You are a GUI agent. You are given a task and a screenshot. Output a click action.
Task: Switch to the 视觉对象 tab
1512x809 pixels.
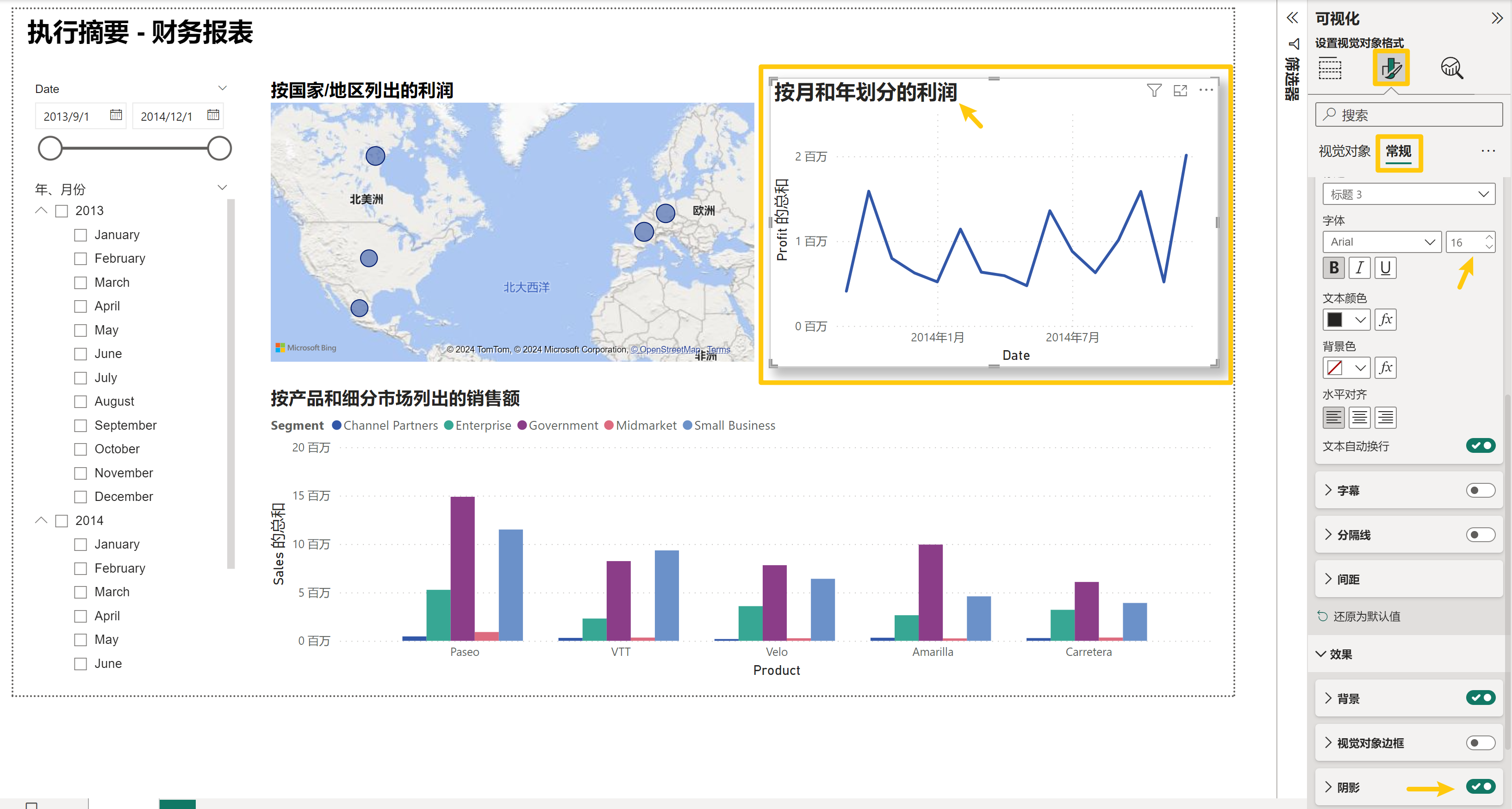1344,151
